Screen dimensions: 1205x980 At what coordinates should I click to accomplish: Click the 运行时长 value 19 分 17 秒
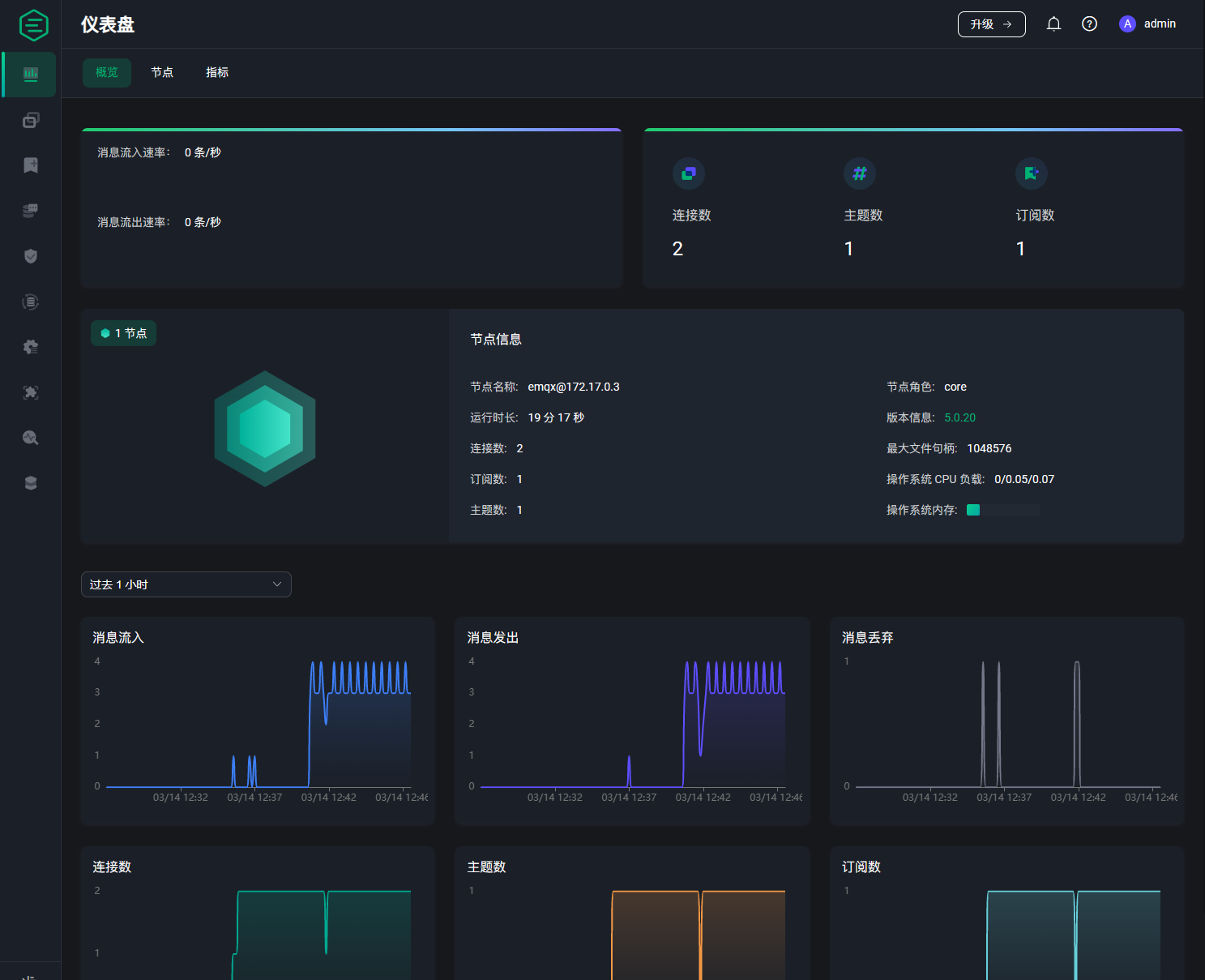point(556,417)
